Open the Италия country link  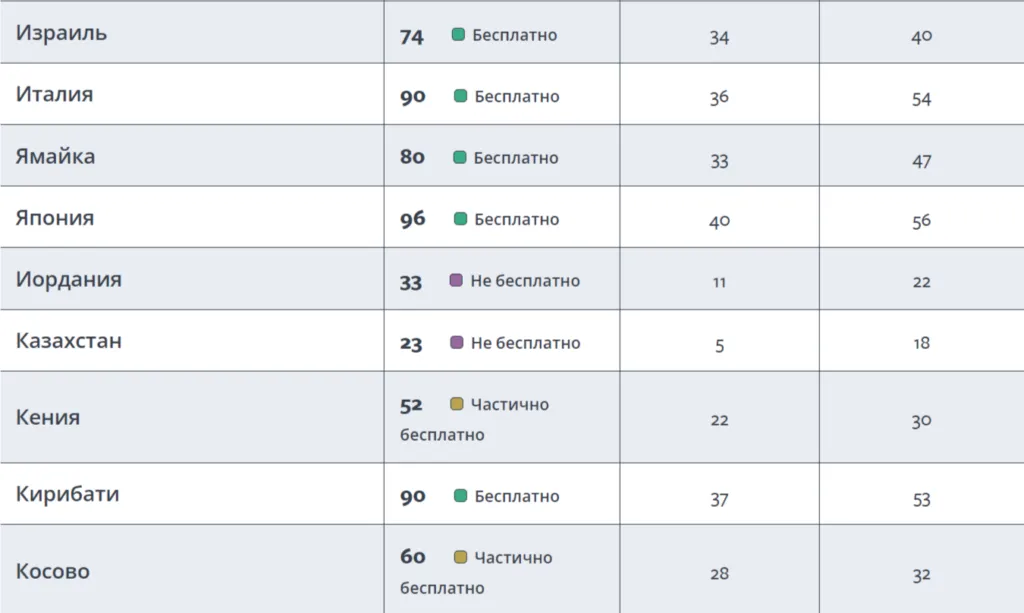point(54,94)
